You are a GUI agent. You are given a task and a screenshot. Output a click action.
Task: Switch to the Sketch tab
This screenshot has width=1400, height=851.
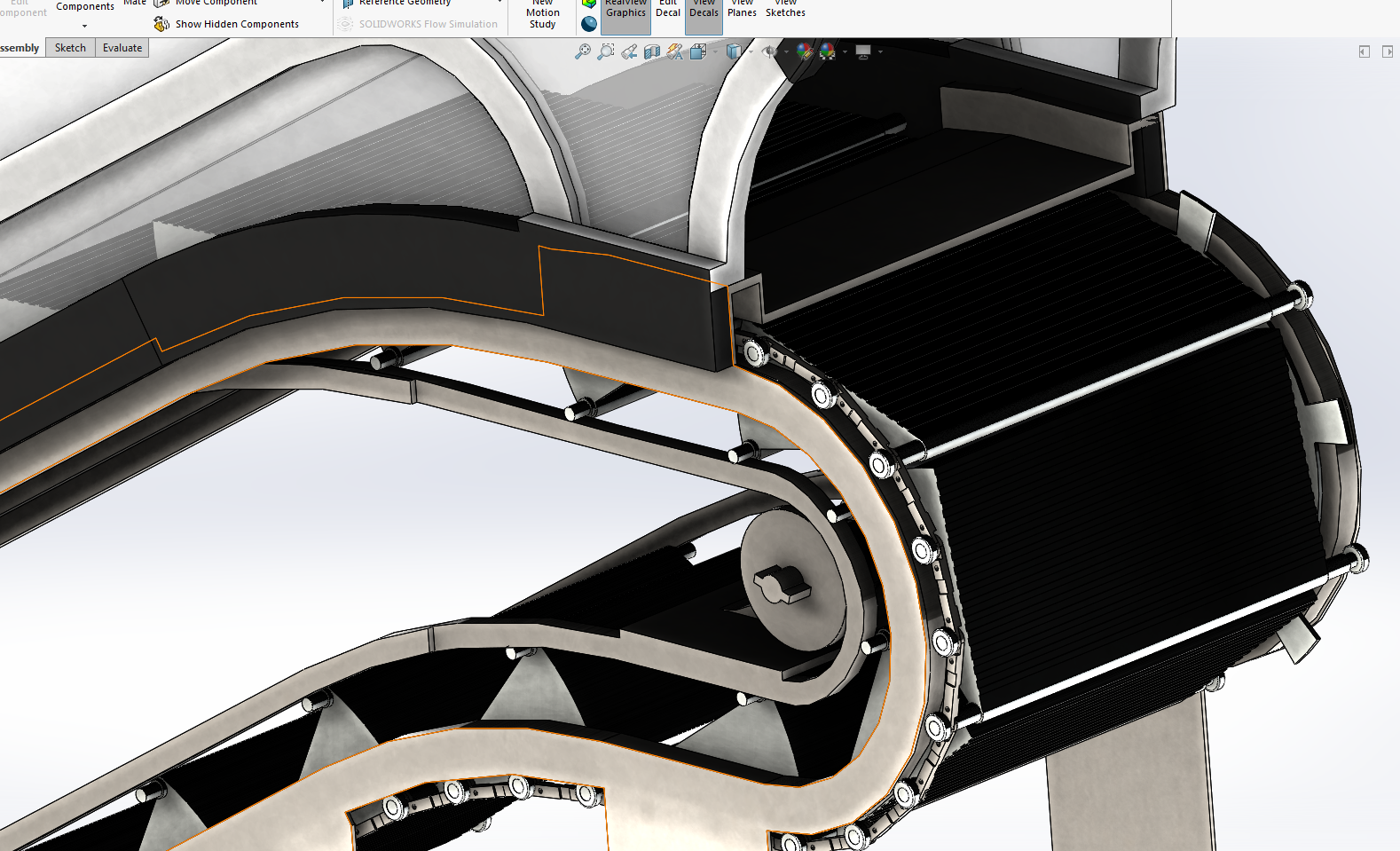pos(70,48)
